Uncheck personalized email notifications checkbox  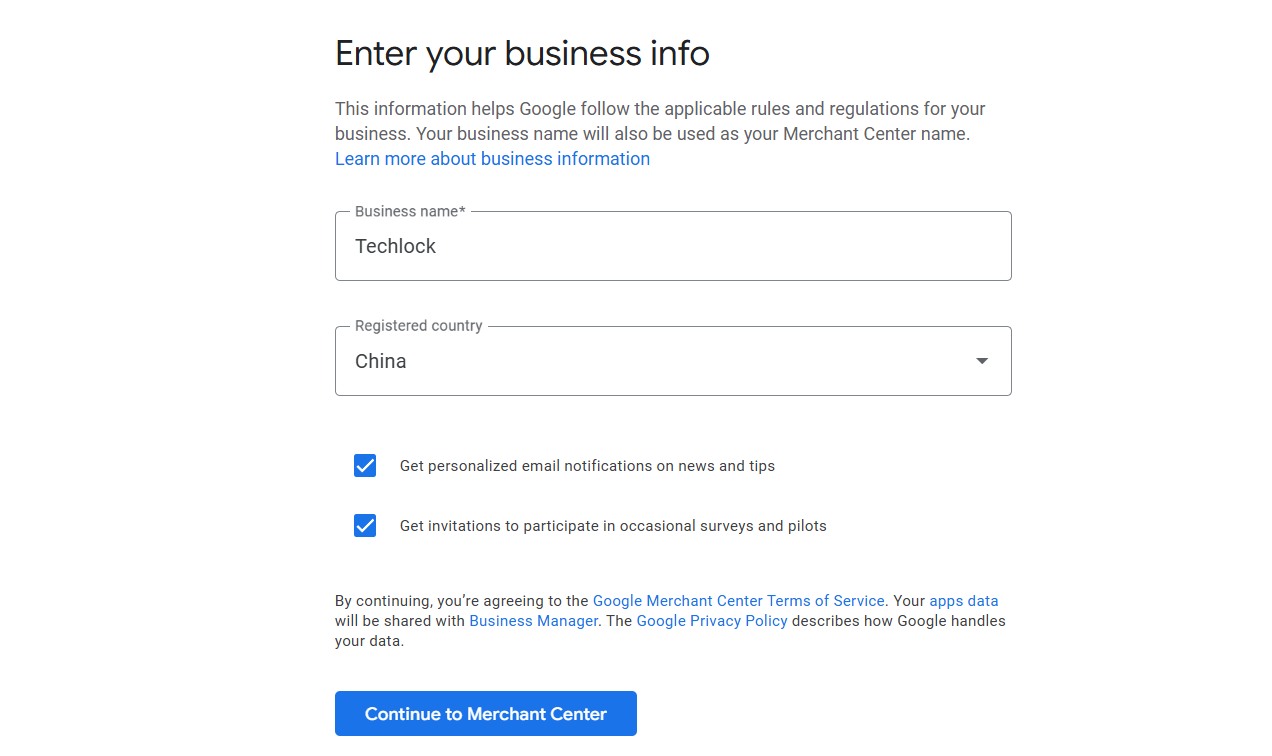(x=365, y=466)
